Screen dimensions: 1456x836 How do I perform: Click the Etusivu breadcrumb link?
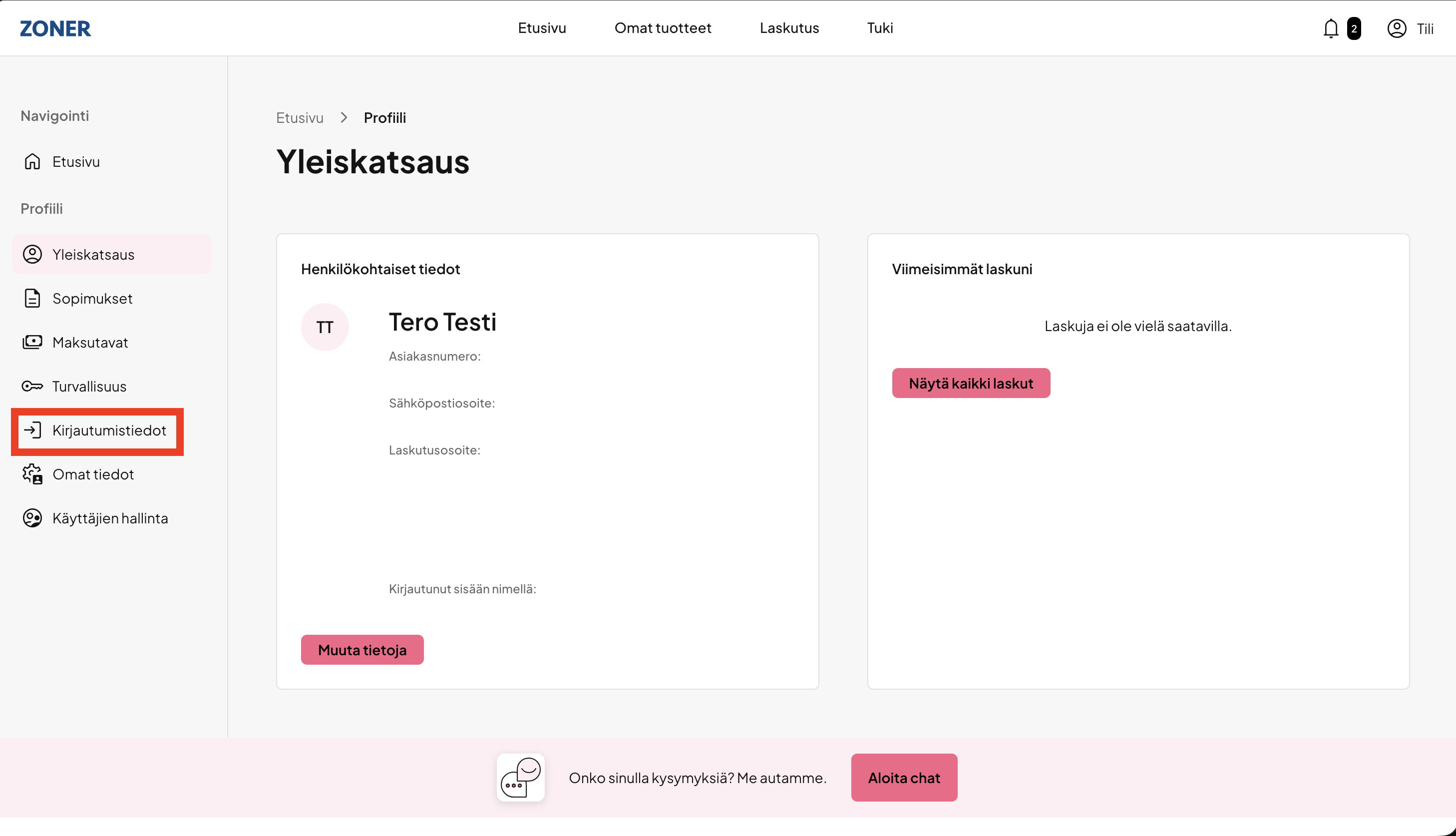[300, 118]
